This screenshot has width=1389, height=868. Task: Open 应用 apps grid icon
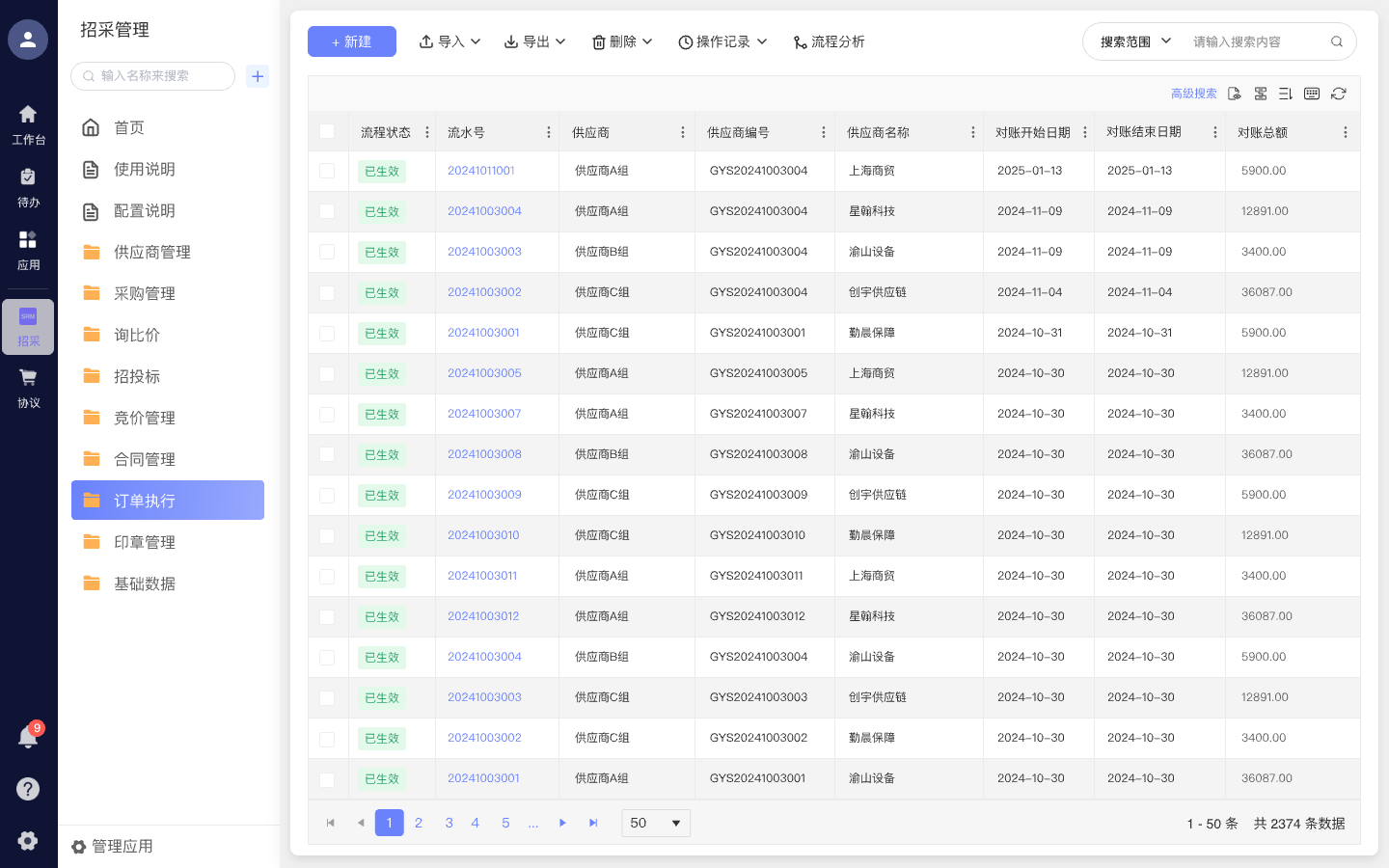pyautogui.click(x=28, y=239)
